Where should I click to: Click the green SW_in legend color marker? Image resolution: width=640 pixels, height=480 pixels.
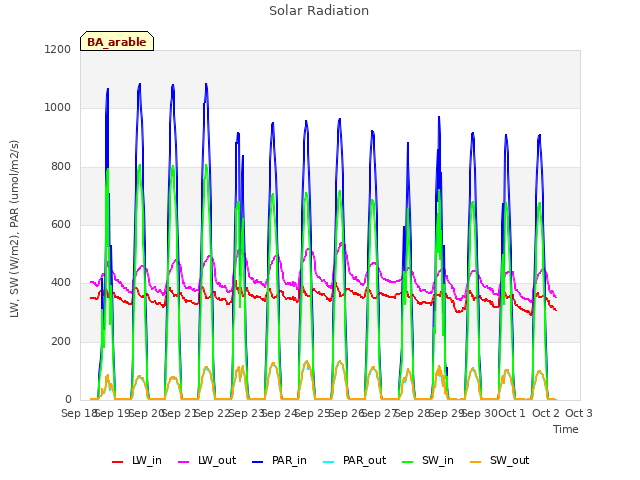(408, 462)
